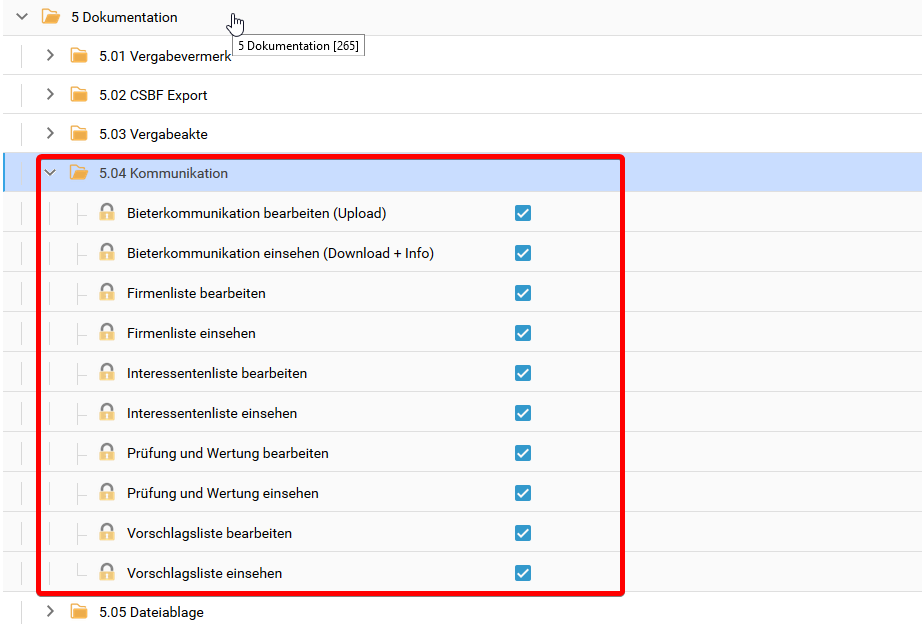
Task: Click the lock icon beside Firmenliste bearbeiten
Action: pyautogui.click(x=107, y=293)
